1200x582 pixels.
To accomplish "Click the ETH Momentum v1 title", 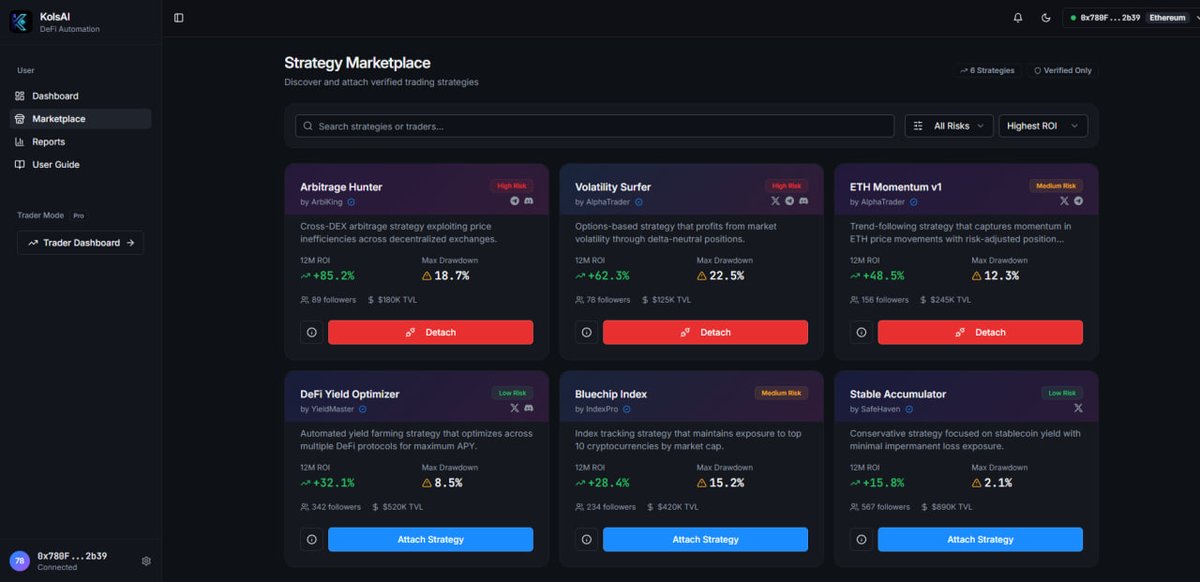I will [896, 187].
